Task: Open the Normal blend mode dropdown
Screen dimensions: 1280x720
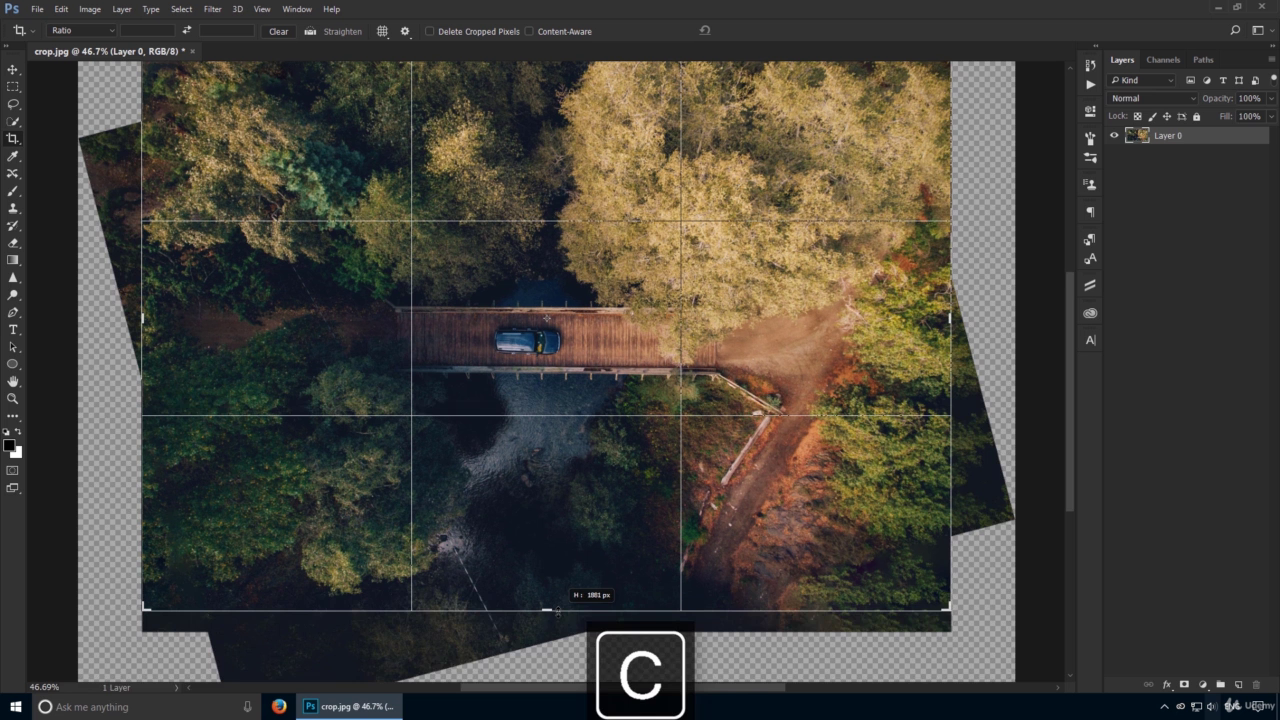Action: coord(1152,98)
